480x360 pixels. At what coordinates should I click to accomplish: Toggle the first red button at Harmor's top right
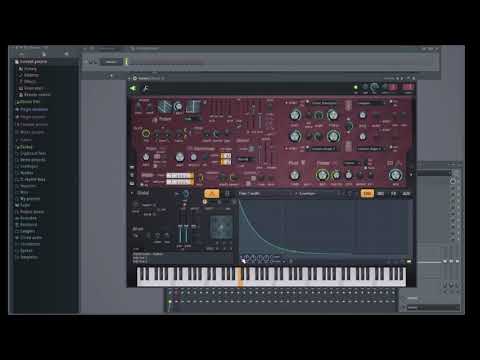[393, 87]
